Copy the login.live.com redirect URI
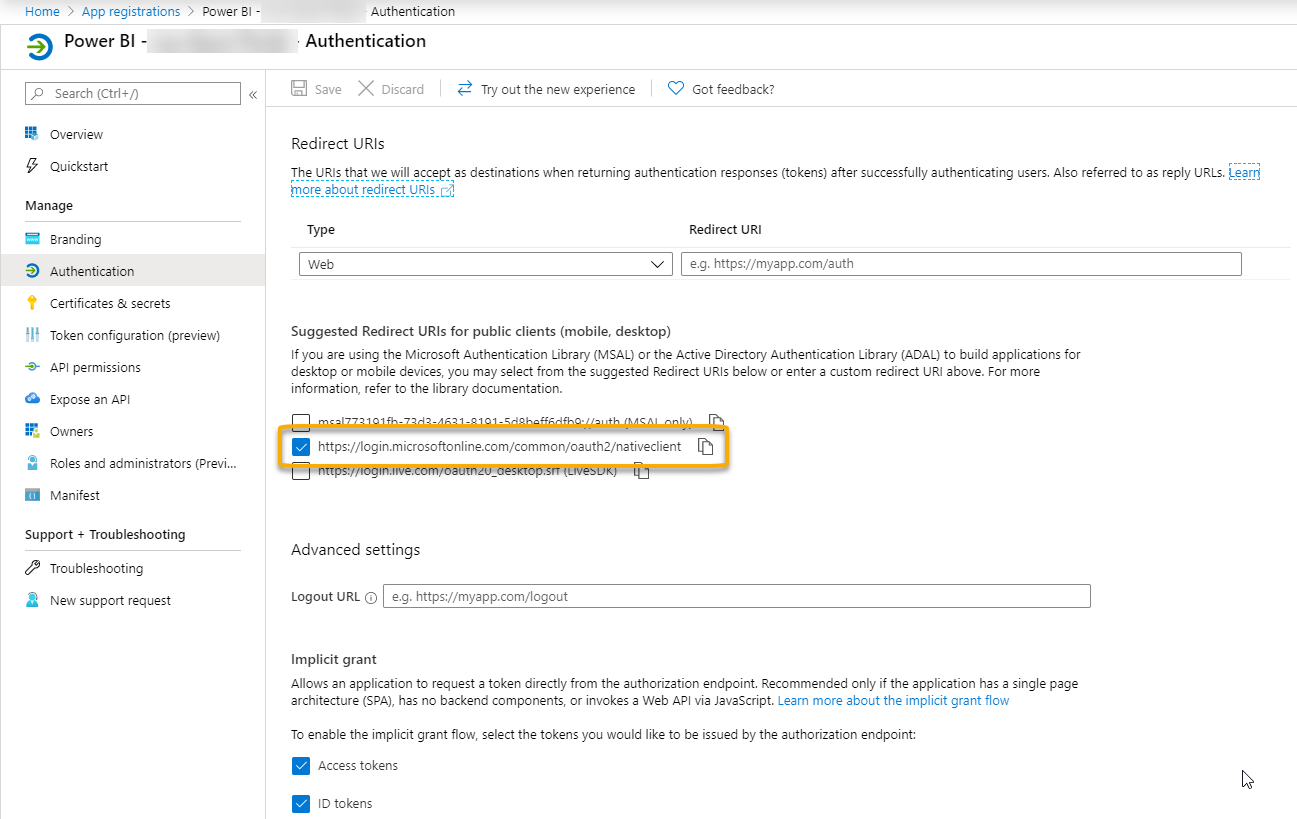Screen dimensions: 1297x819 click(x=642, y=471)
